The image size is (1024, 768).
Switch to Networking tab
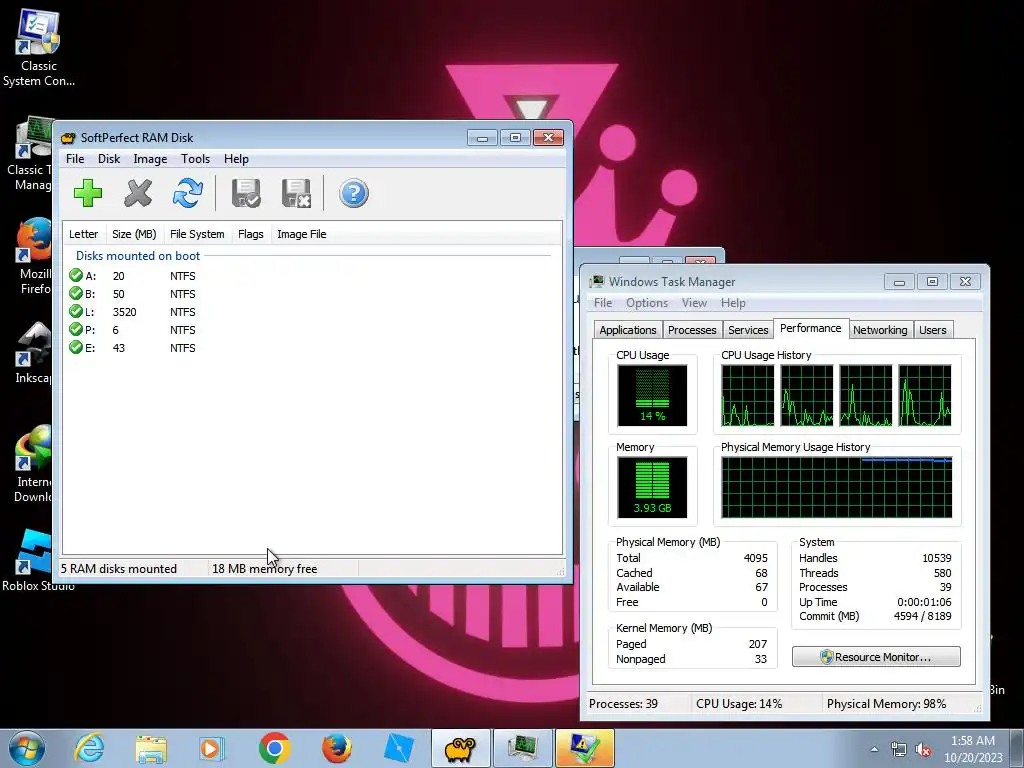[x=880, y=330]
